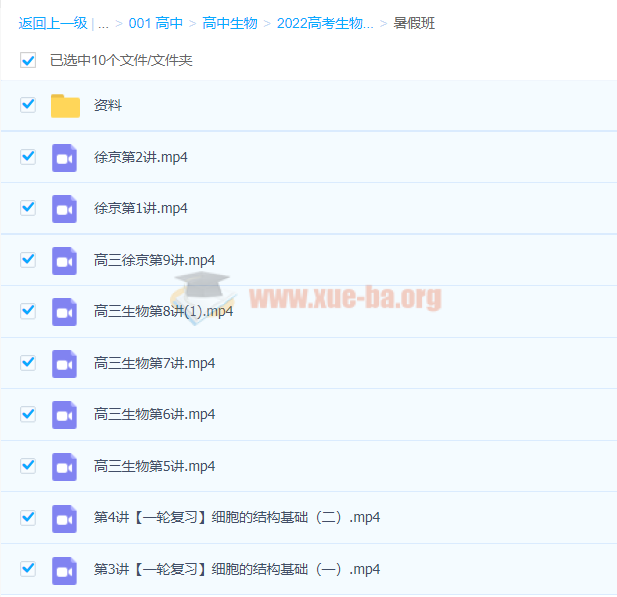Uncheck the select-all checkbox for 10 files
This screenshot has width=617, height=597.
coord(28,60)
